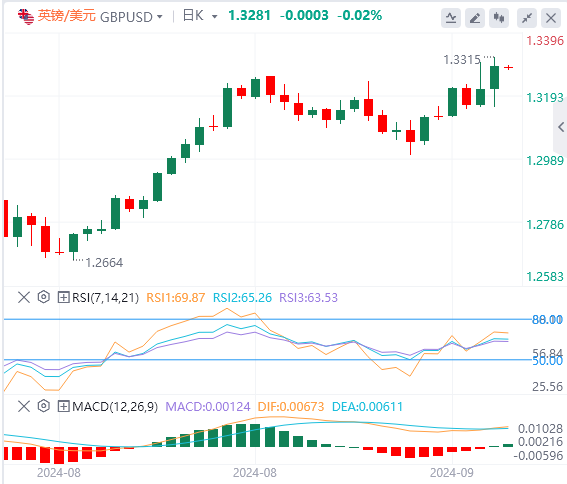Image resolution: width=567 pixels, height=484 pixels.
Task: Switch chart type with candlestick icon
Action: pyautogui.click(x=499, y=17)
